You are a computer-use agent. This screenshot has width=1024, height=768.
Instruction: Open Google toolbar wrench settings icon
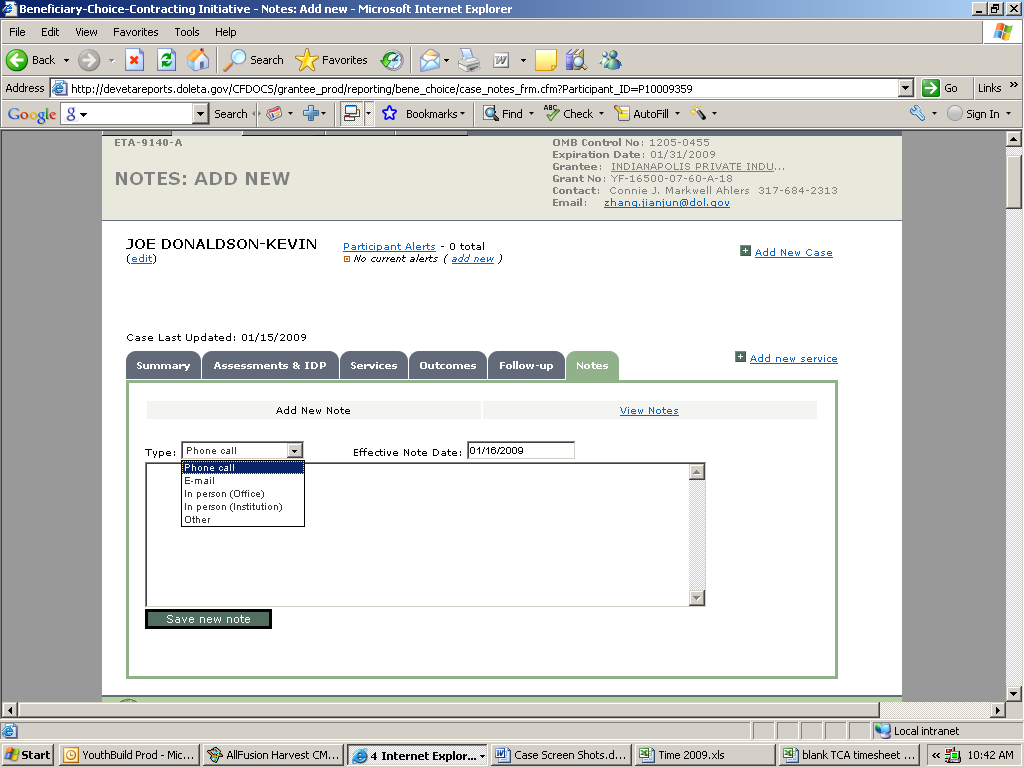coord(918,114)
